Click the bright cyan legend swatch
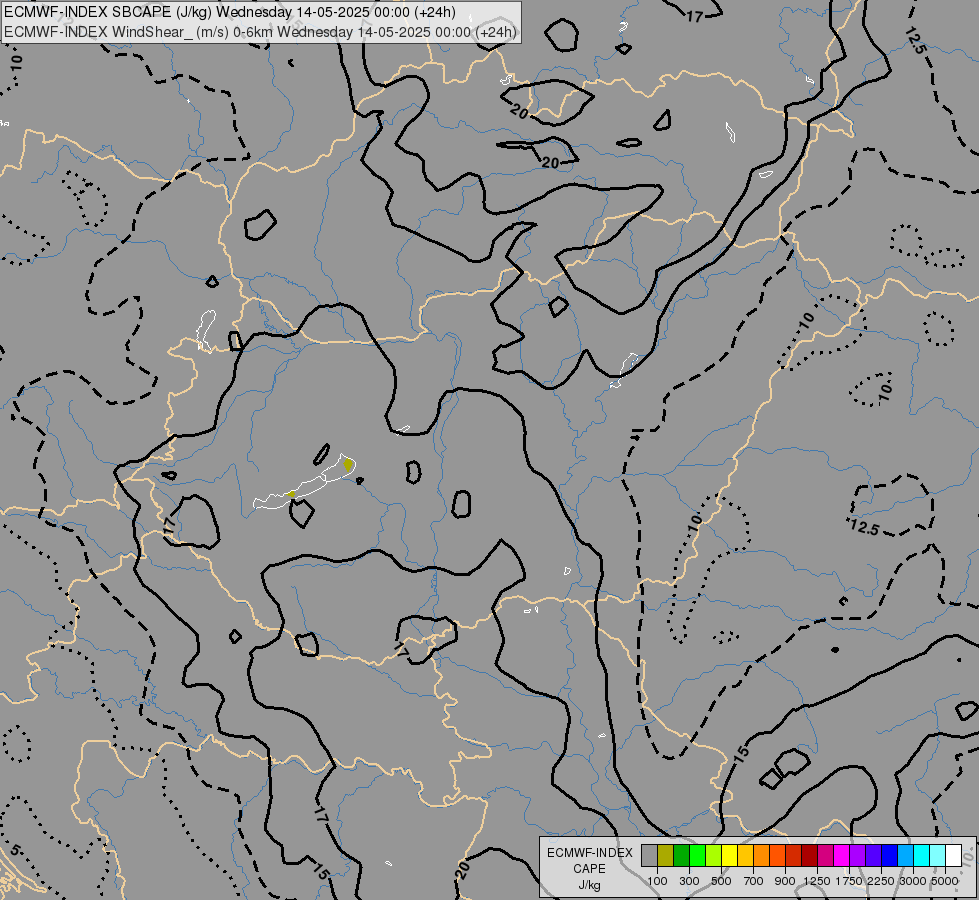This screenshot has height=900, width=979. (x=922, y=856)
